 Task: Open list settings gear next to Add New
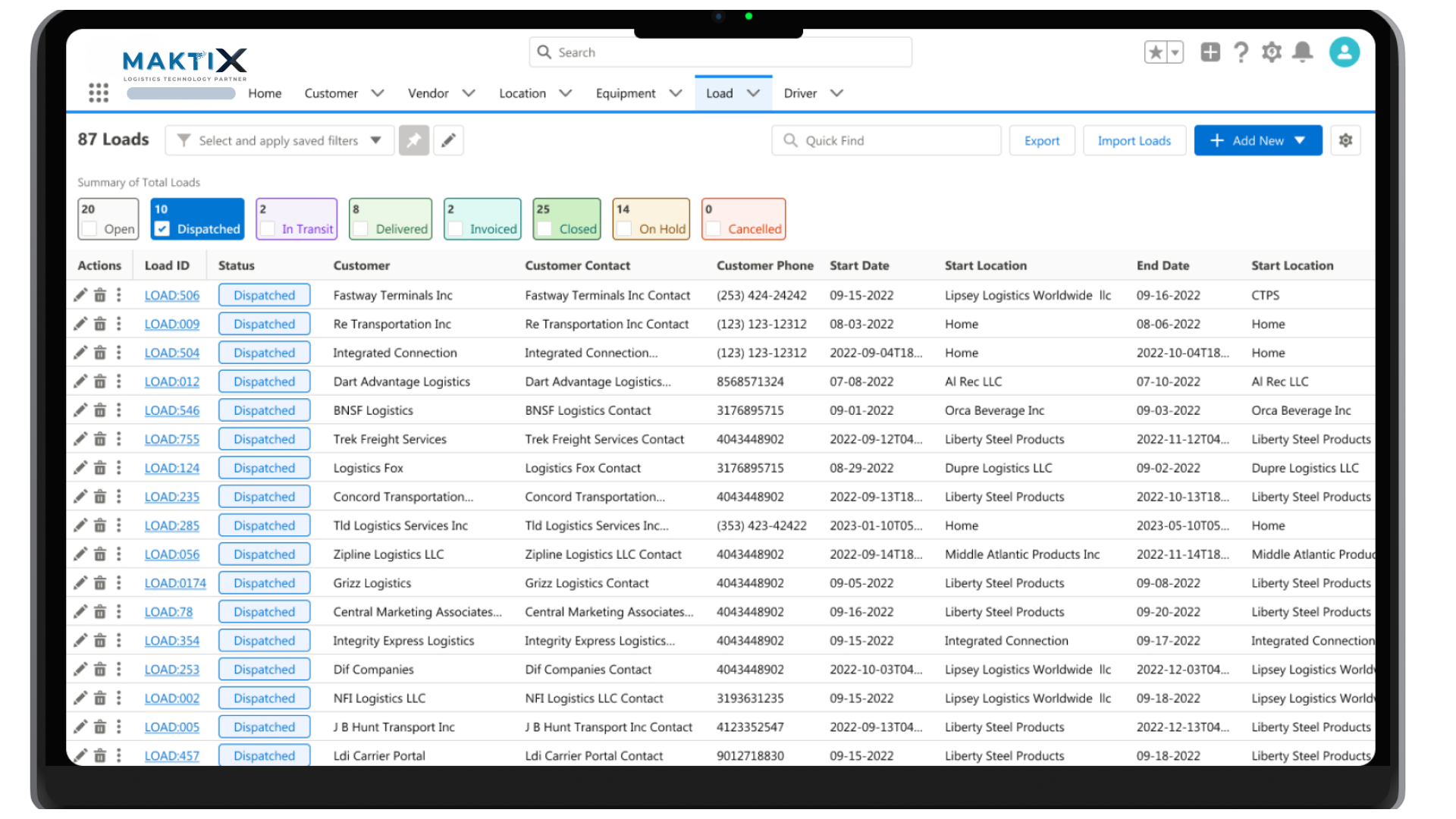(1345, 140)
